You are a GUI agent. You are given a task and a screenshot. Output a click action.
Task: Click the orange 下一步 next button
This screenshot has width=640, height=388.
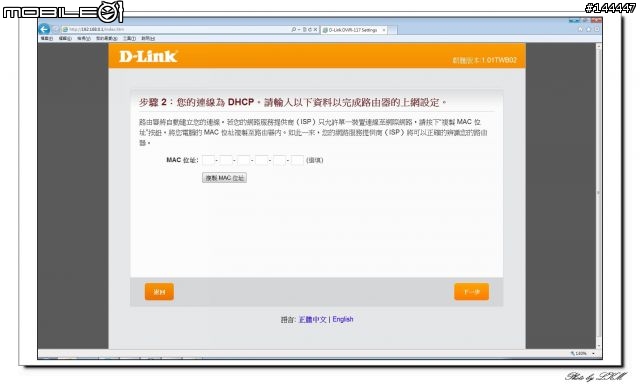point(471,292)
